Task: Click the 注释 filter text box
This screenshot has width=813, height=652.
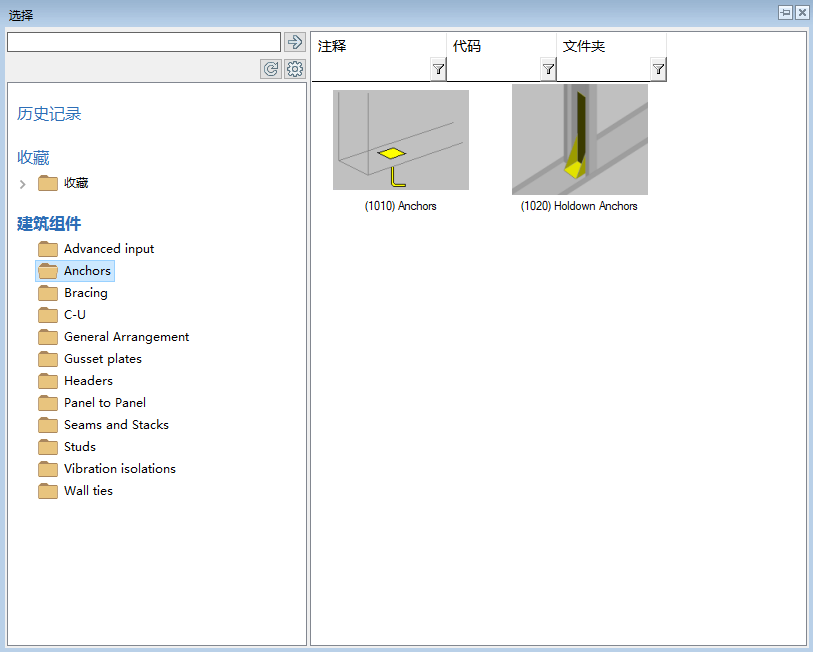Action: click(371, 70)
